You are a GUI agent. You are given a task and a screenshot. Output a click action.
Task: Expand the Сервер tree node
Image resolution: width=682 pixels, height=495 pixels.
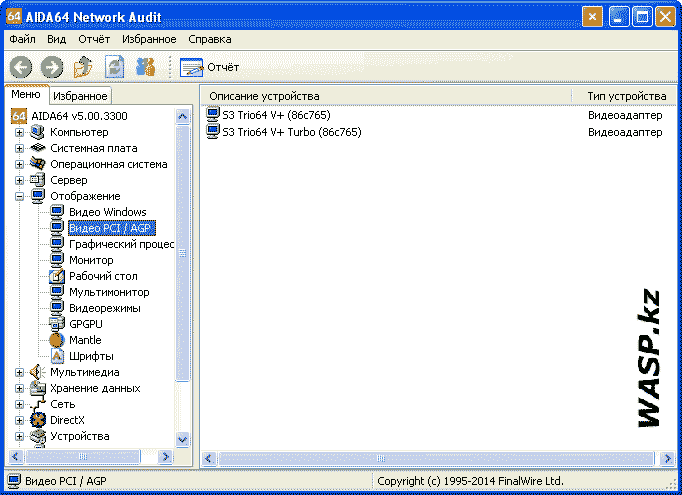pyautogui.click(x=19, y=180)
